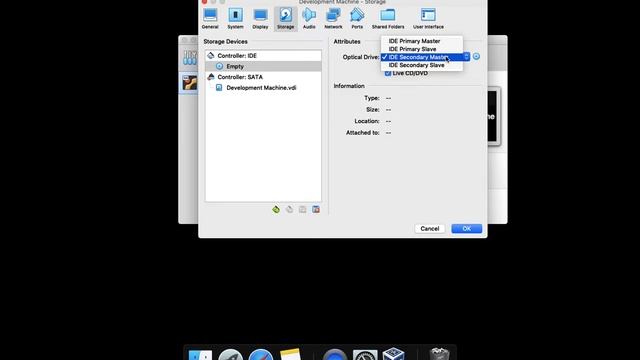The height and width of the screenshot is (360, 640).
Task: Open VirtualBox cube icon in Dock
Action: click(393, 354)
